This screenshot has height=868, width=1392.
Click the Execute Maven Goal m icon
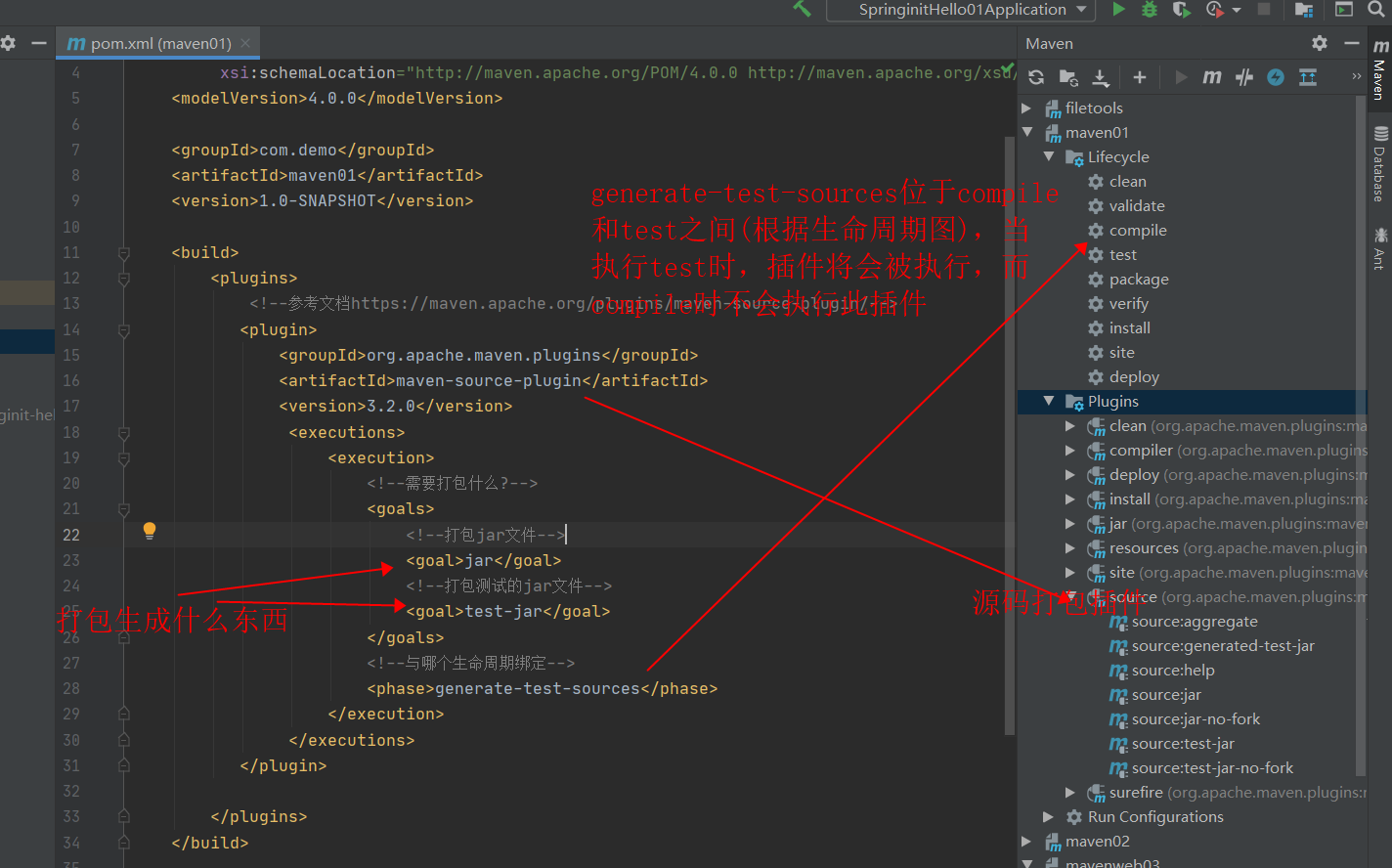point(1212,77)
